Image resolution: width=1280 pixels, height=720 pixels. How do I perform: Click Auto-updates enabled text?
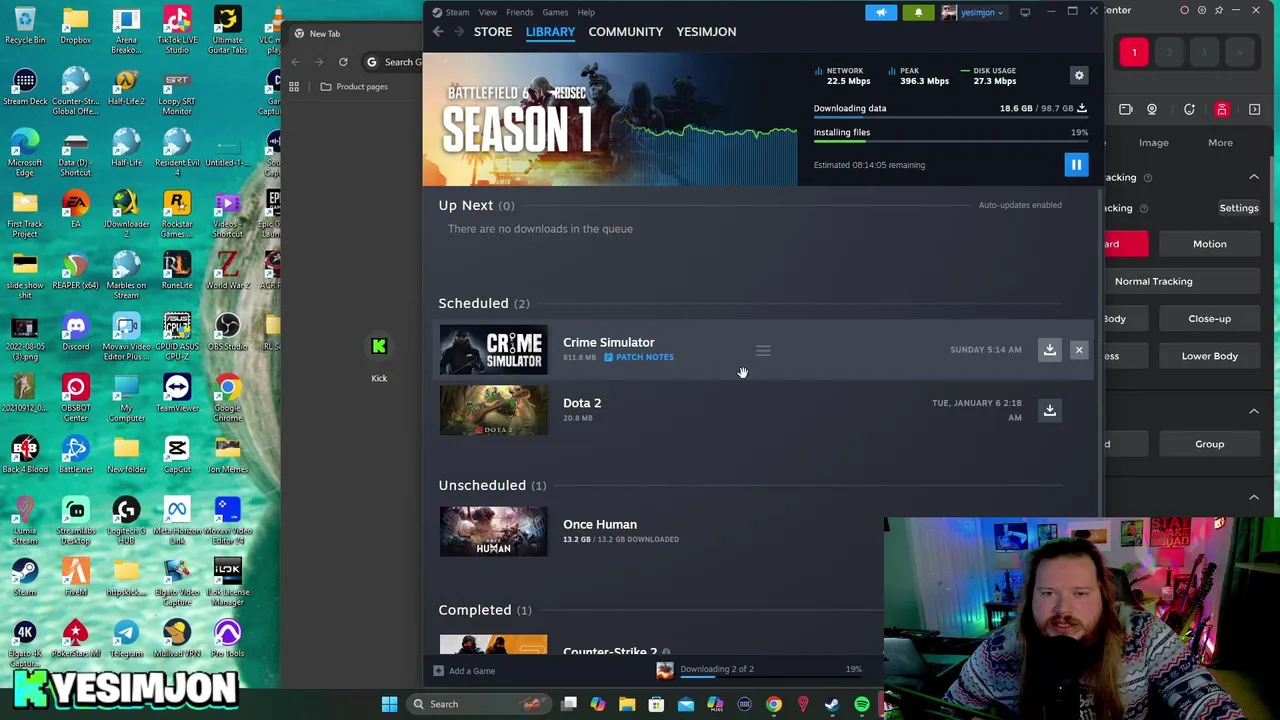point(1020,205)
